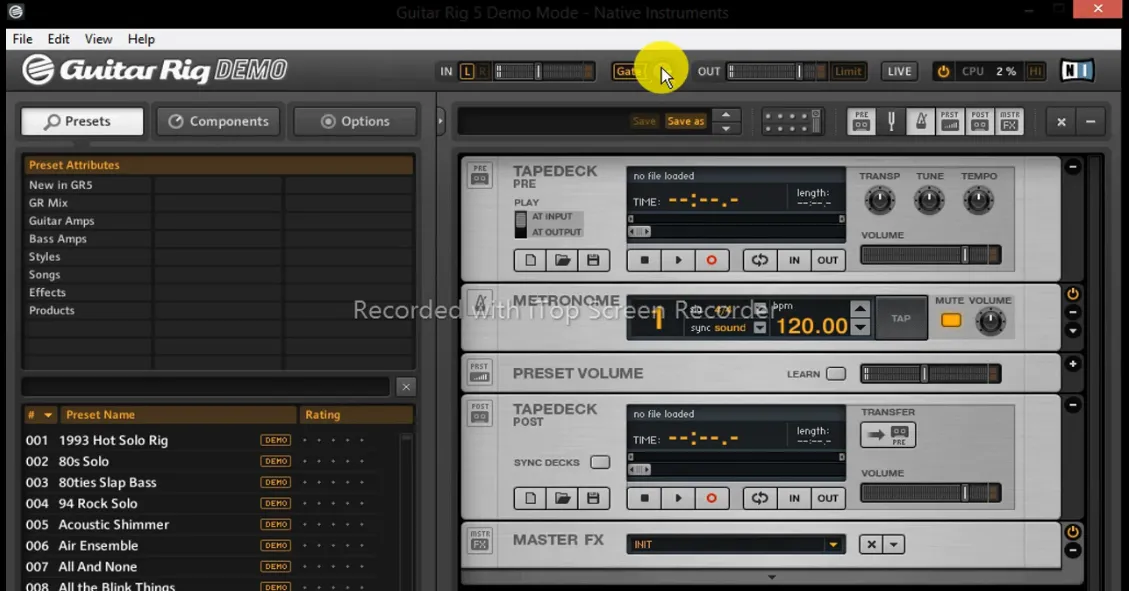This screenshot has height=591, width=1129.
Task: Collapse the Tapedeck Post module
Action: coord(1073,405)
